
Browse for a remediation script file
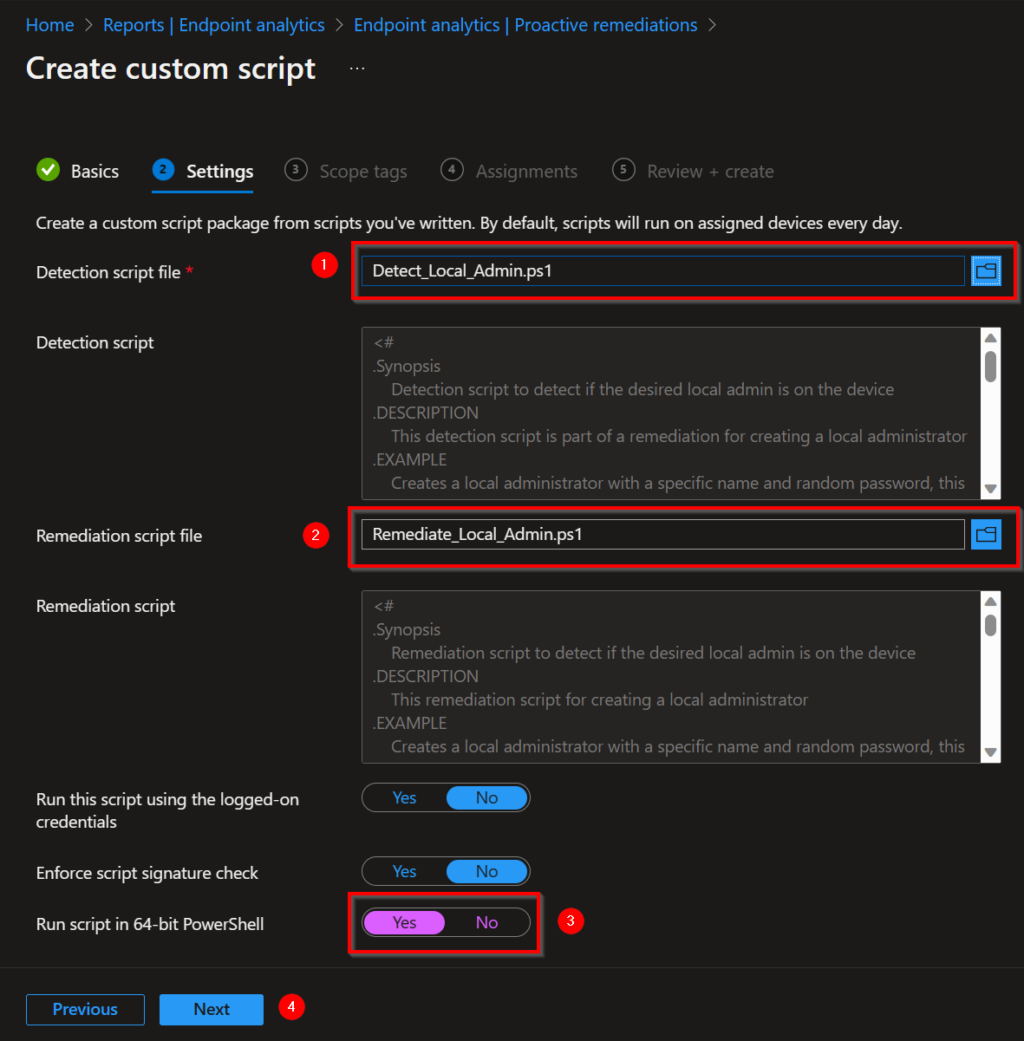tap(987, 534)
